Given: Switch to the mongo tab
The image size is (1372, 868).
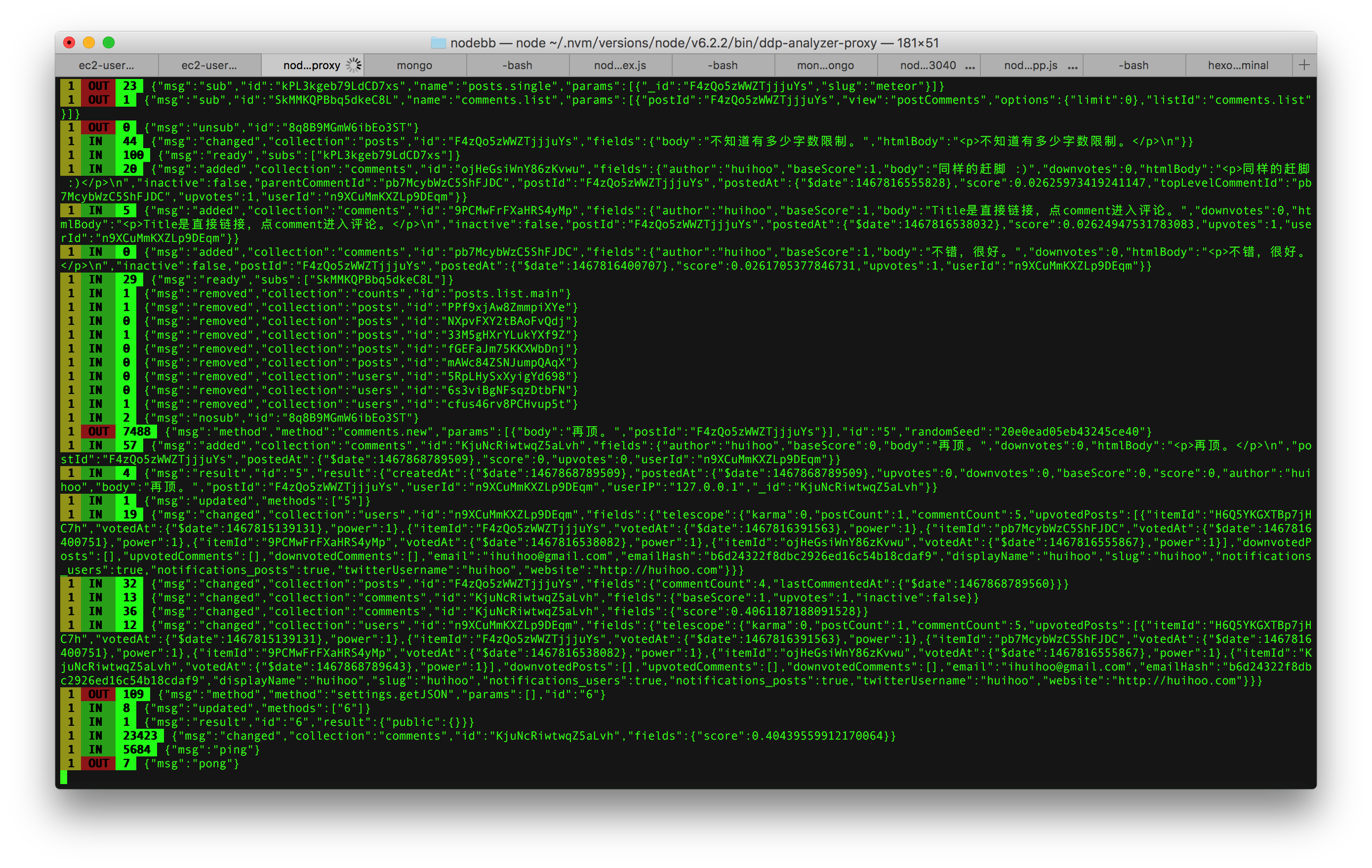Looking at the screenshot, I should [x=414, y=66].
